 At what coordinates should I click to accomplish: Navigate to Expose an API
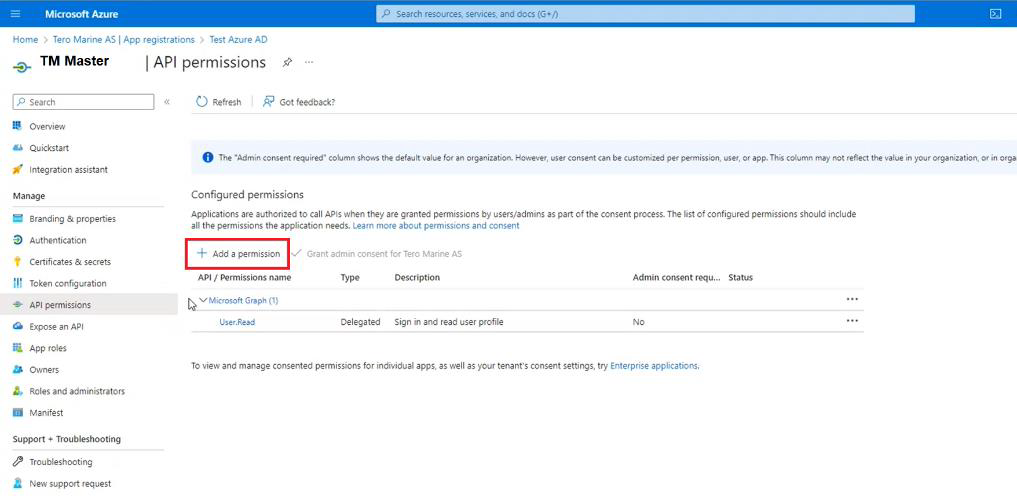click(56, 326)
